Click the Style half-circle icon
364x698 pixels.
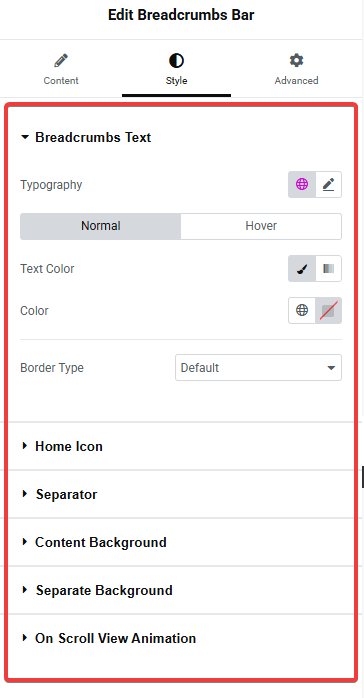coord(176,61)
